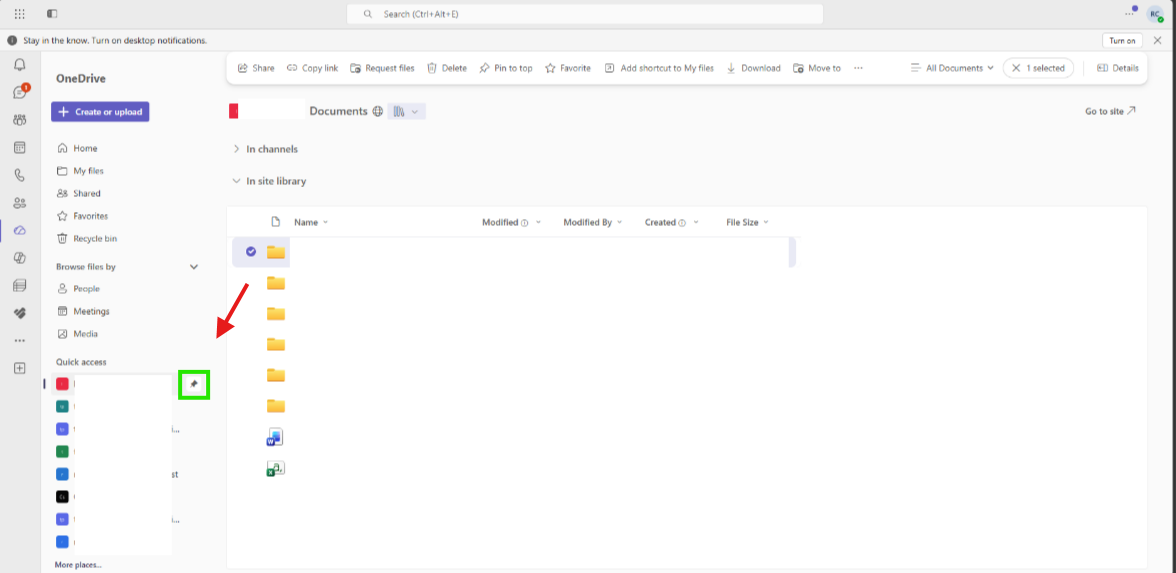The image size is (1176, 573).
Task: Click Turn on for desktop notifications
Action: [x=1123, y=40]
